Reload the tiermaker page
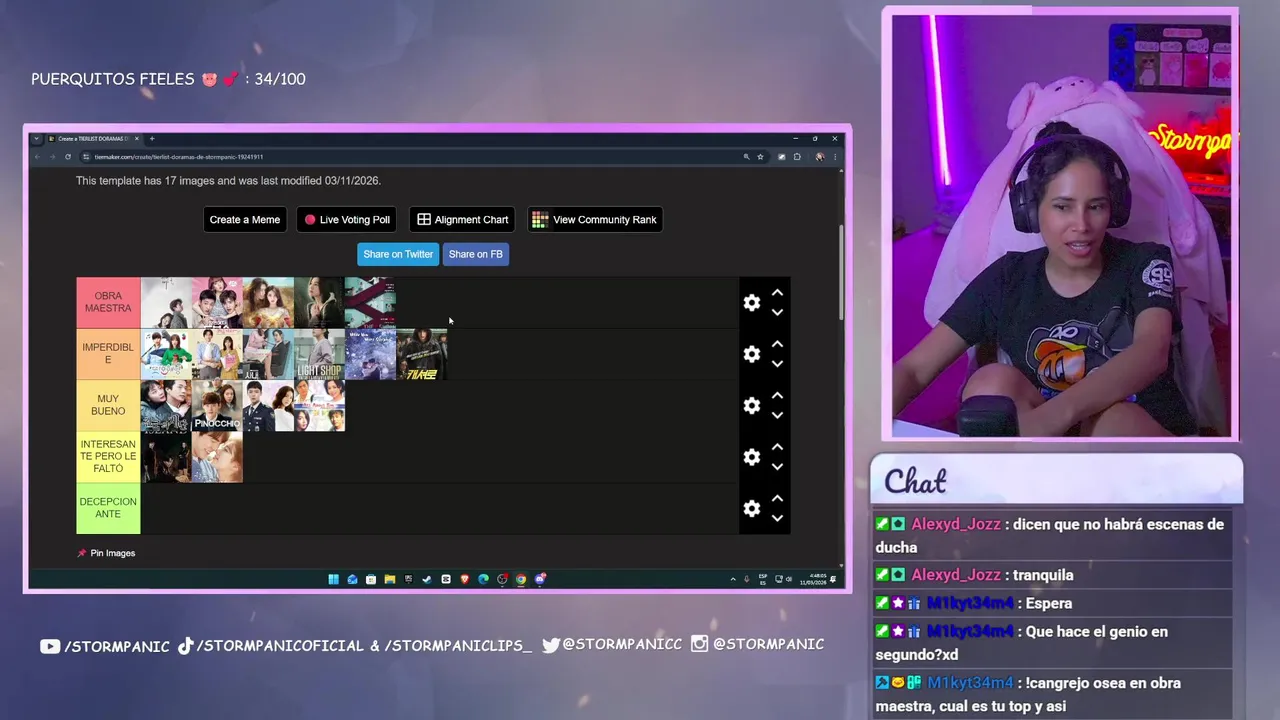Image resolution: width=1280 pixels, height=720 pixels. point(68,156)
